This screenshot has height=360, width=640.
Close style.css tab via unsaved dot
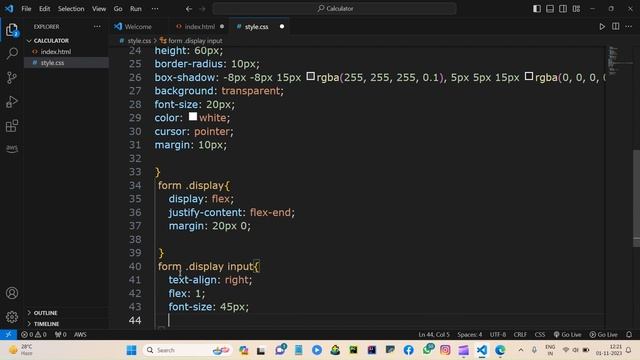coord(282,27)
